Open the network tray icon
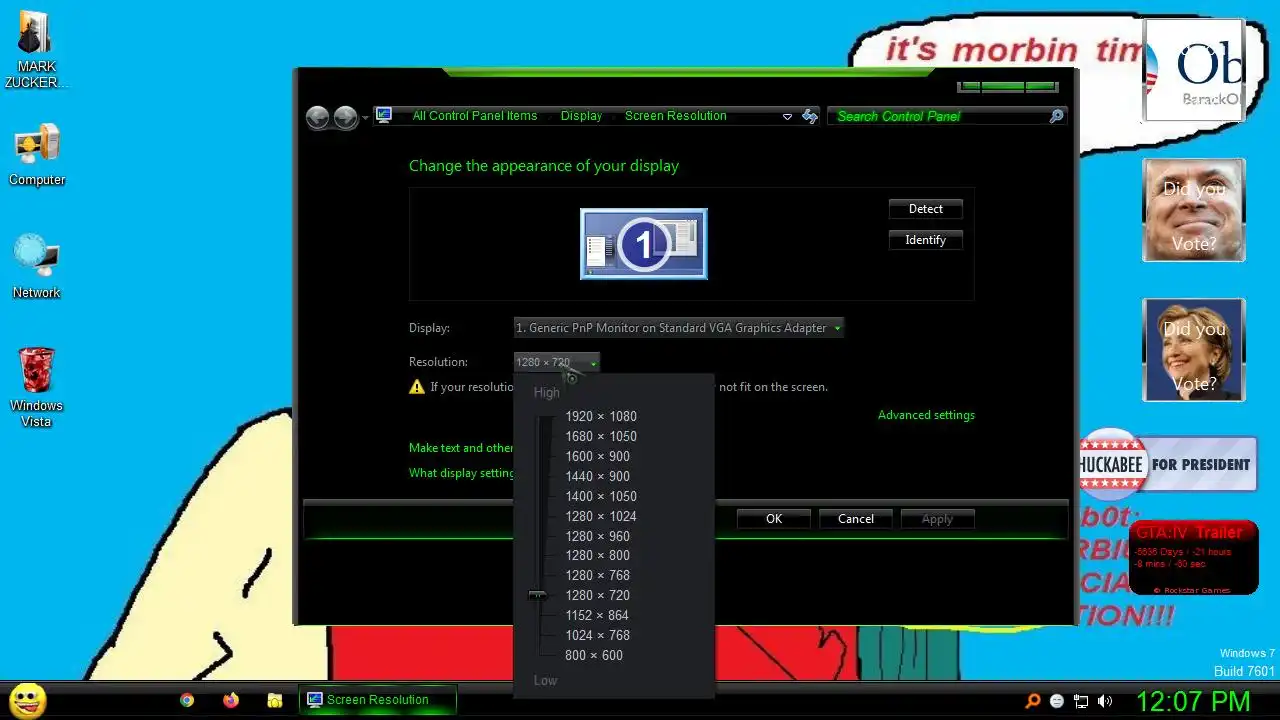The image size is (1280, 720). [1081, 701]
